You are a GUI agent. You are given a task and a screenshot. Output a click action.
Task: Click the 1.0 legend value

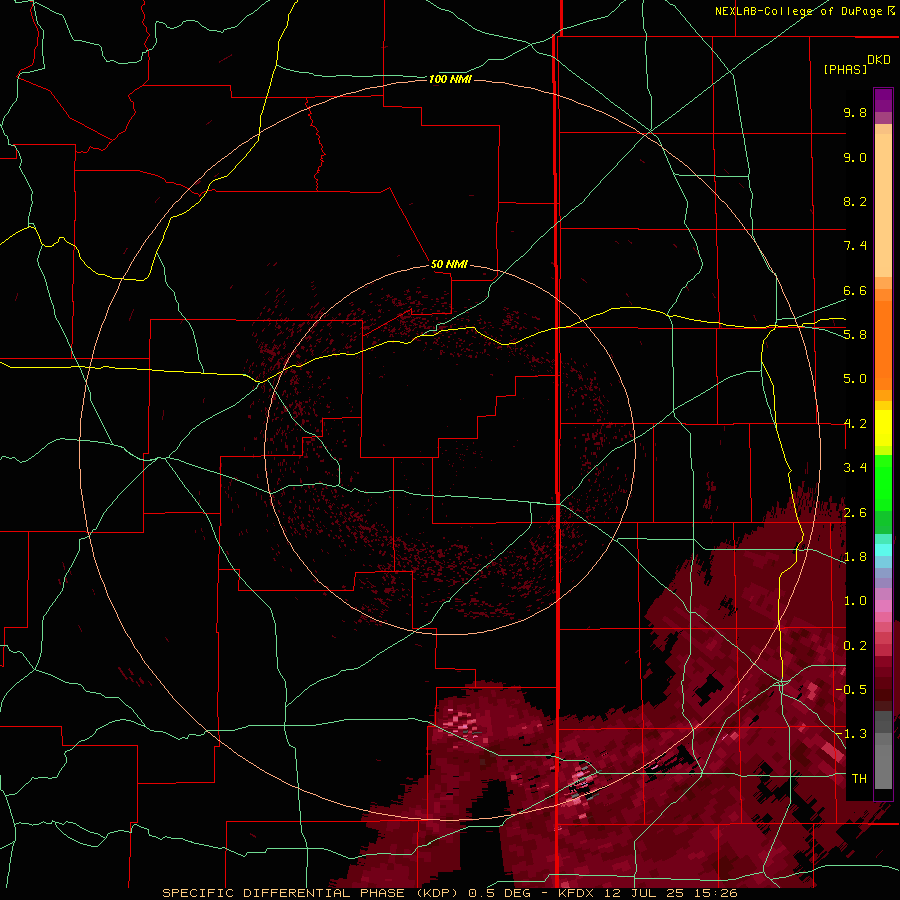[855, 601]
